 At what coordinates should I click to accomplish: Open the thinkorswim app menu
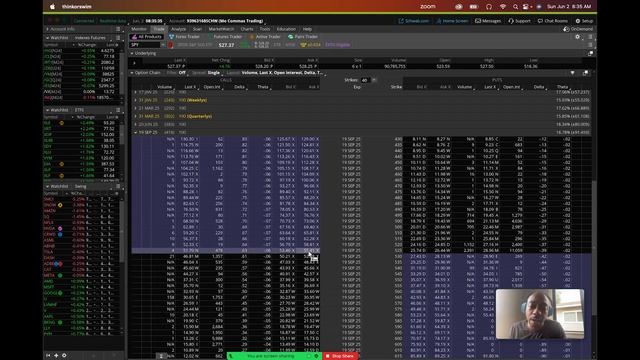pyautogui.click(x=76, y=7)
